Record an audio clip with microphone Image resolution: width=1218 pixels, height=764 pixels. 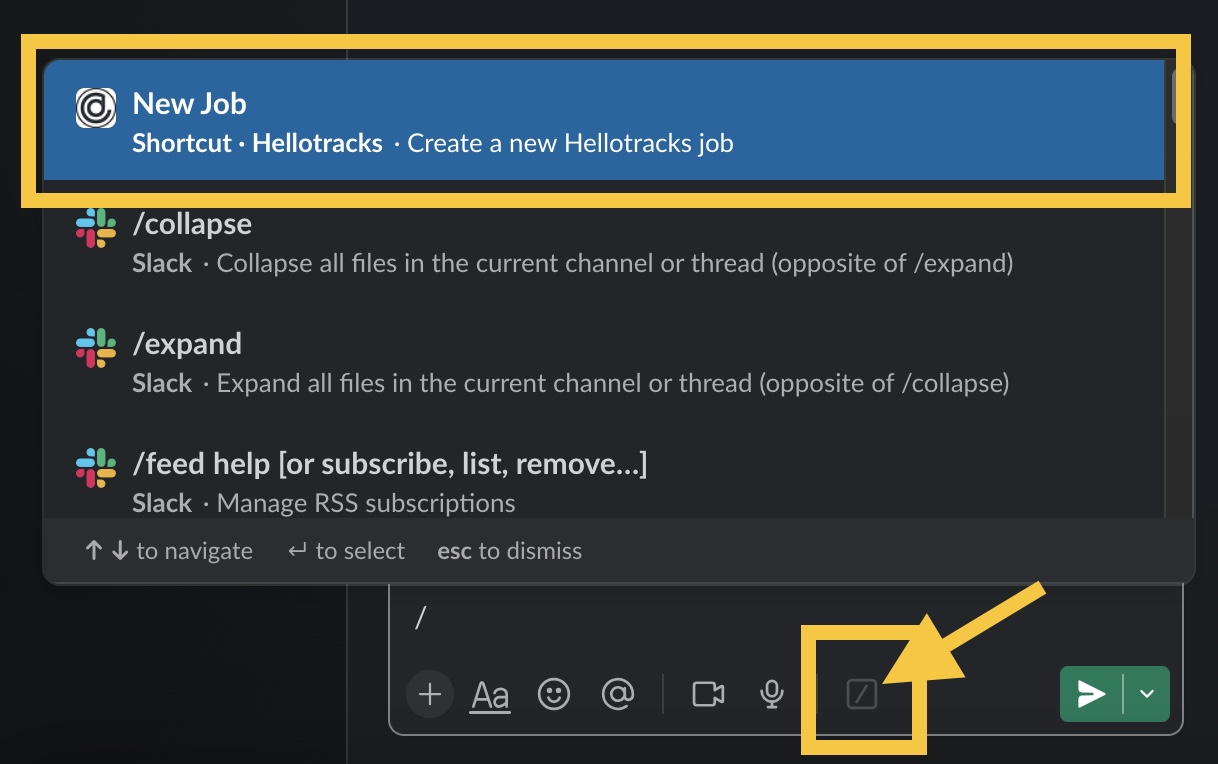771,694
